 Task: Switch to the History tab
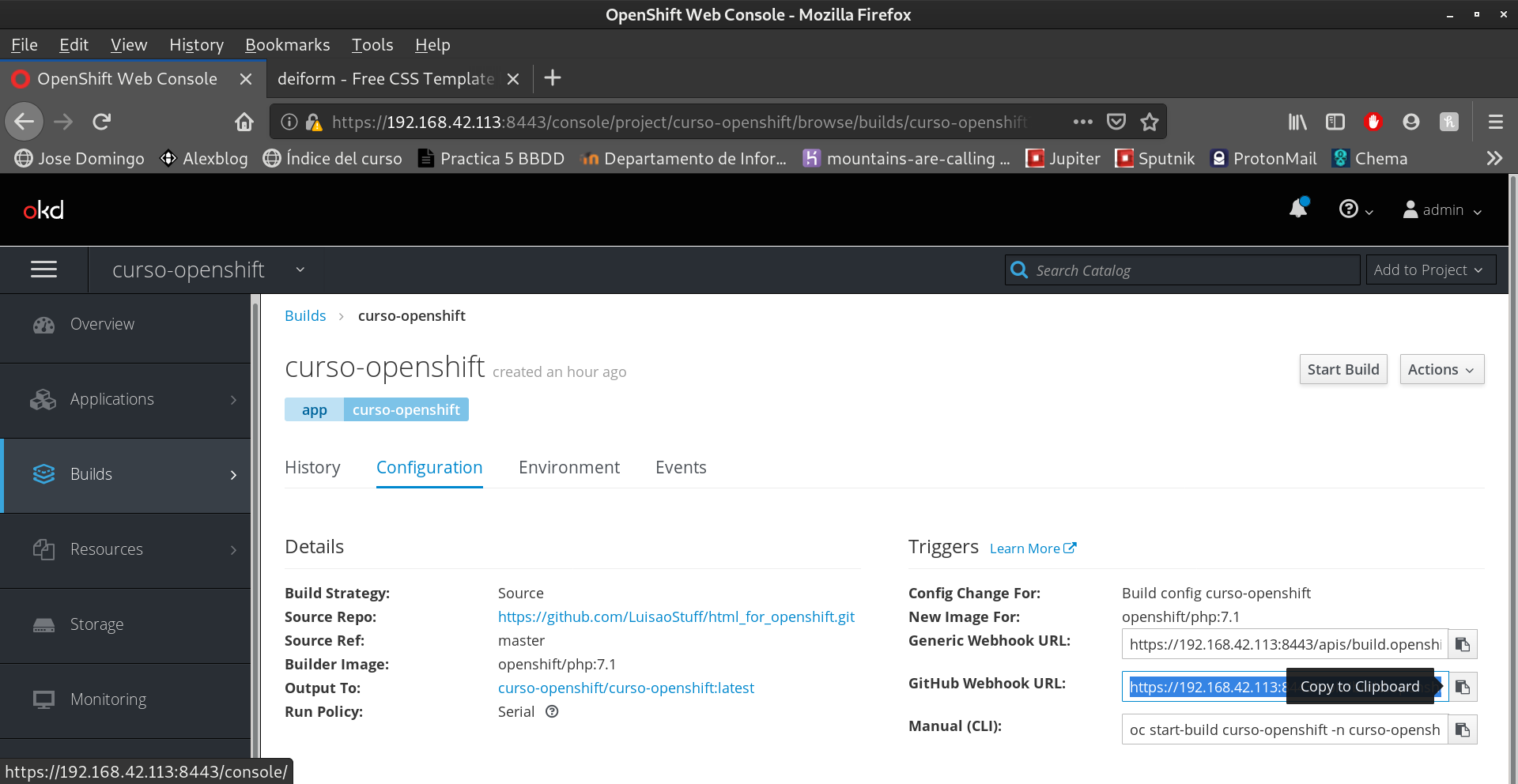click(312, 468)
